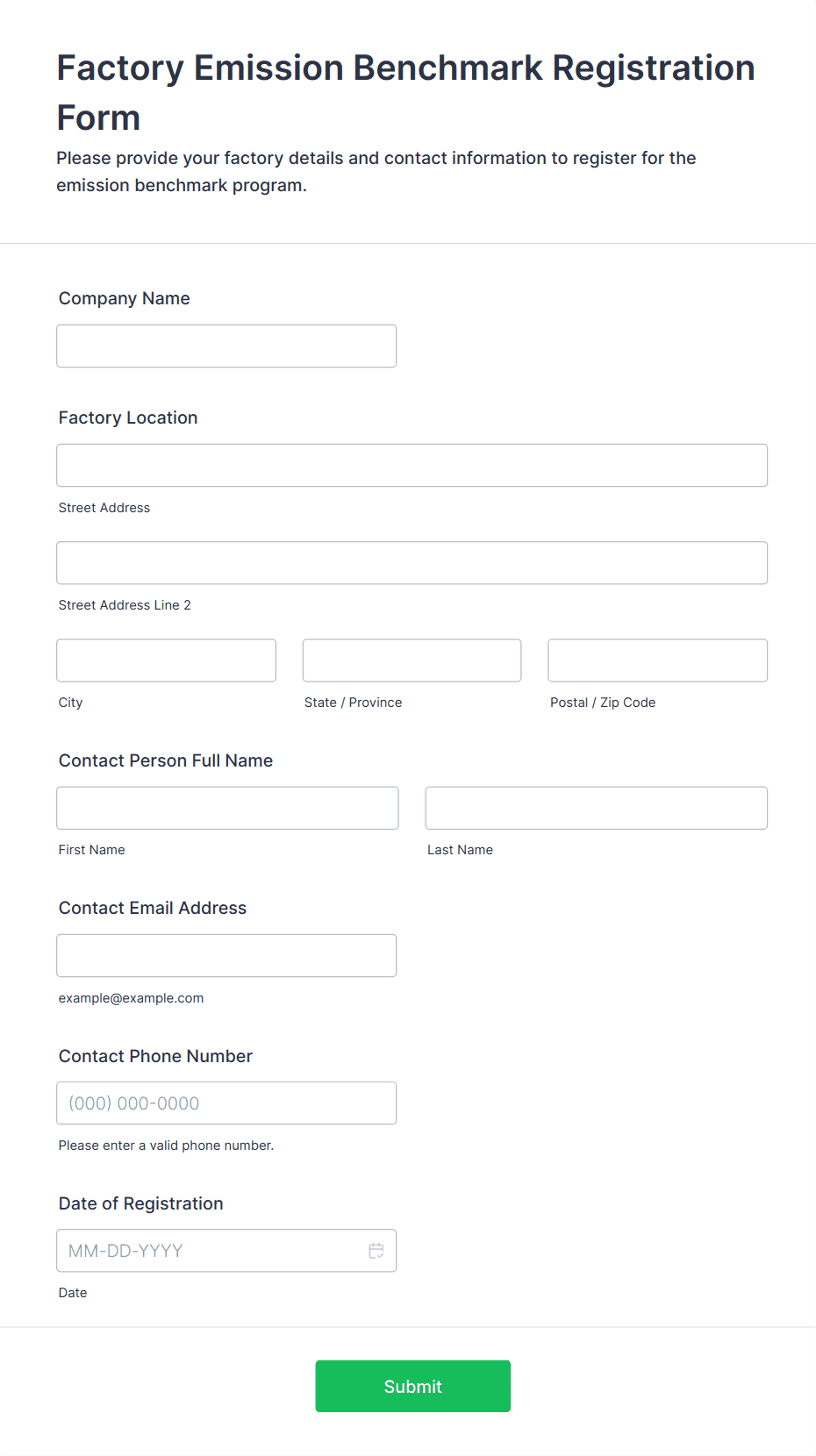
Task: Click the First Name text field
Action: pyautogui.click(x=227, y=808)
